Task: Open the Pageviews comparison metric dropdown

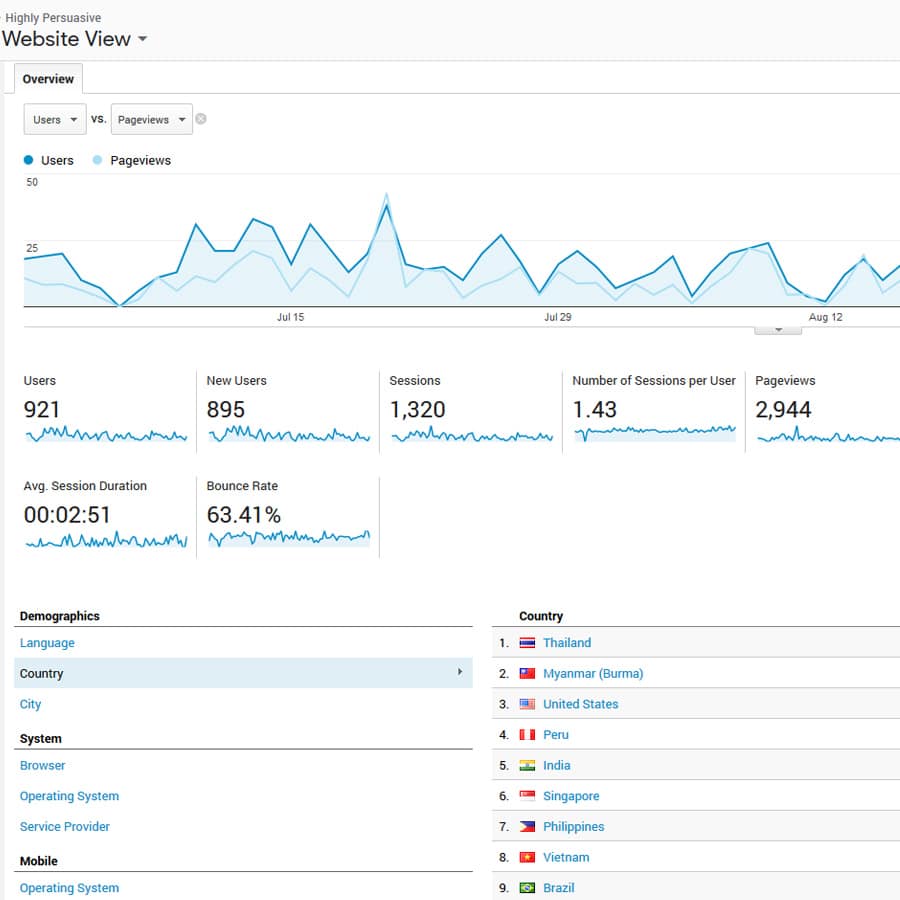Action: click(152, 119)
